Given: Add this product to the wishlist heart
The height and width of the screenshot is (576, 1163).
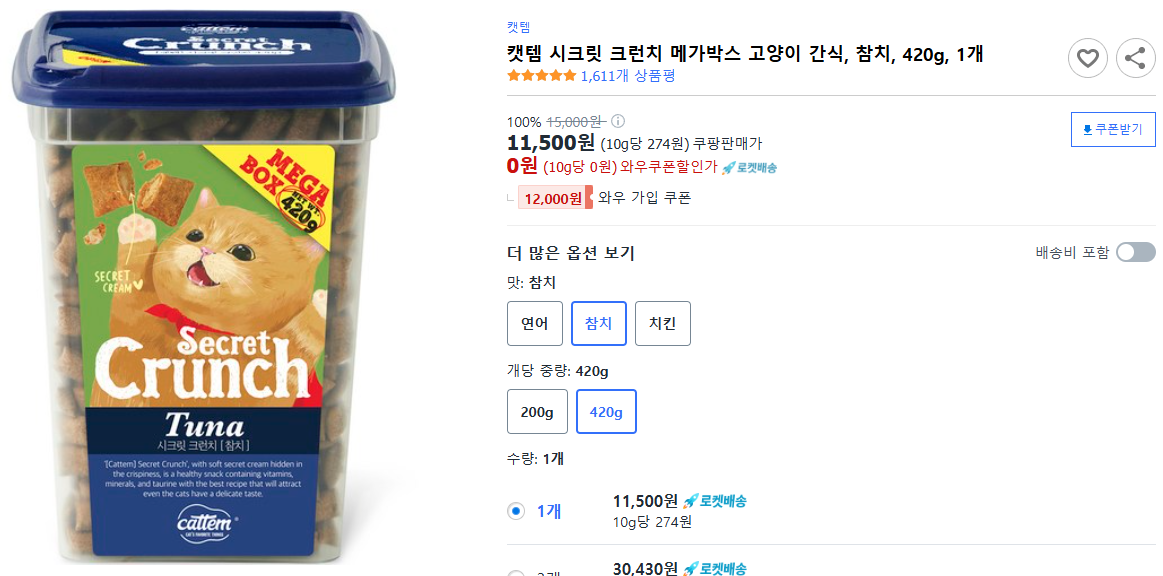Looking at the screenshot, I should tap(1088, 58).
